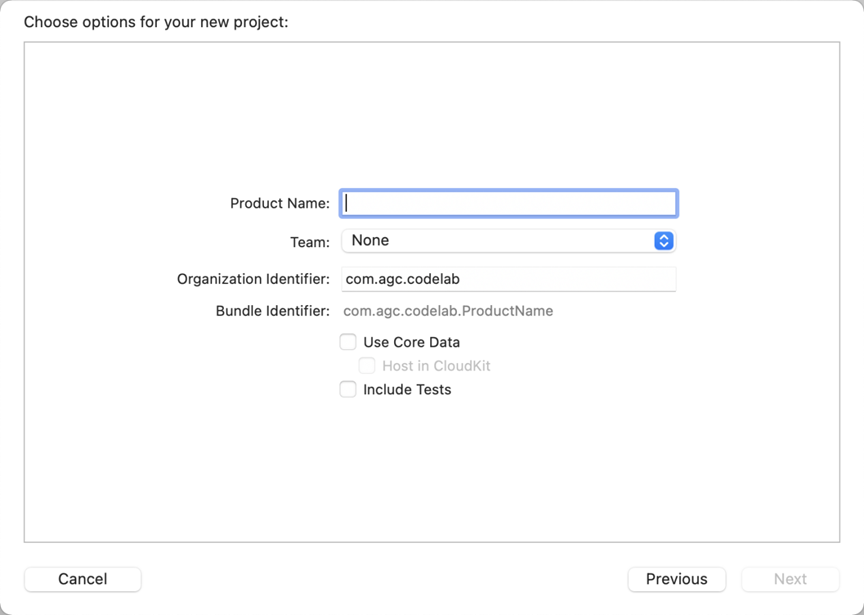Screen dimensions: 864x615
Task: Click the Organization Identifier field
Action: coord(508,279)
